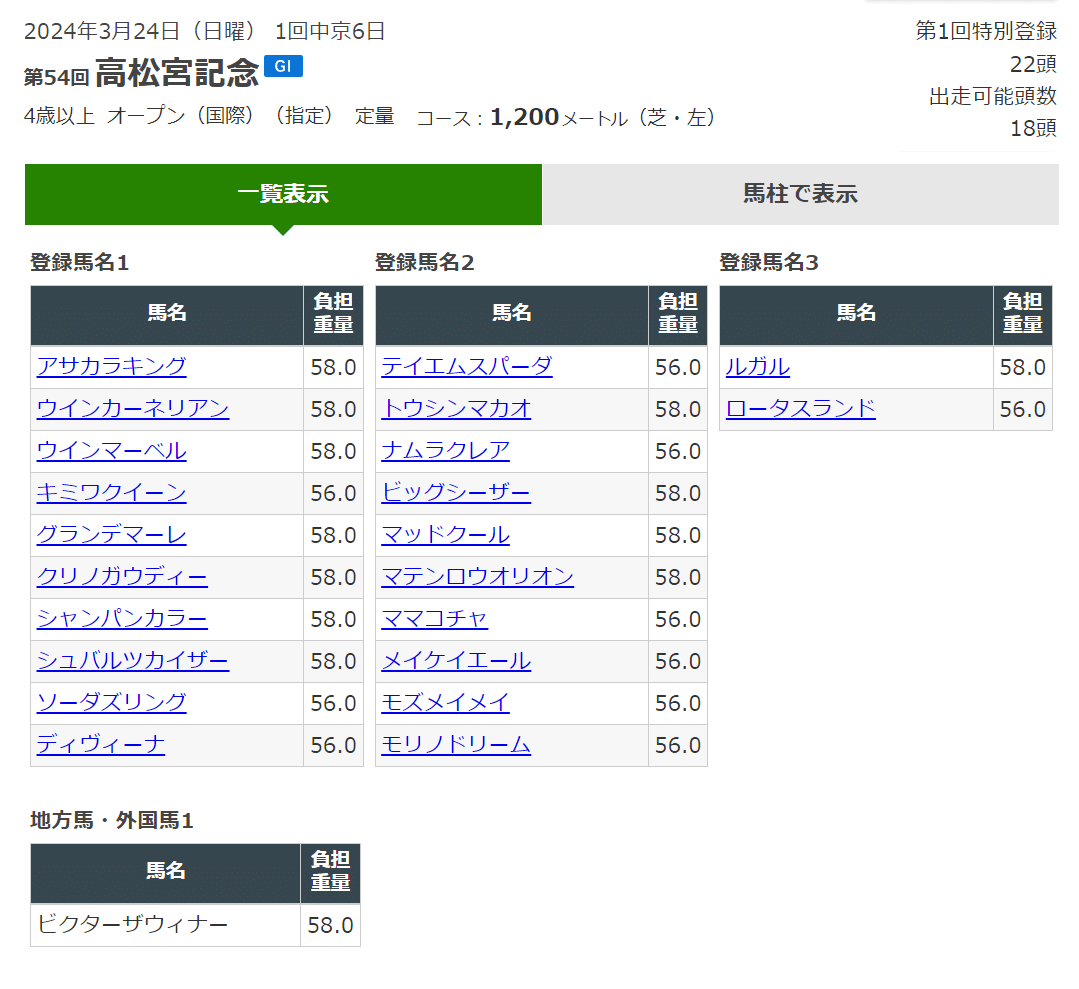Click the 56.0 weight for ママコチャ
This screenshot has width=1079, height=989.
[678, 619]
